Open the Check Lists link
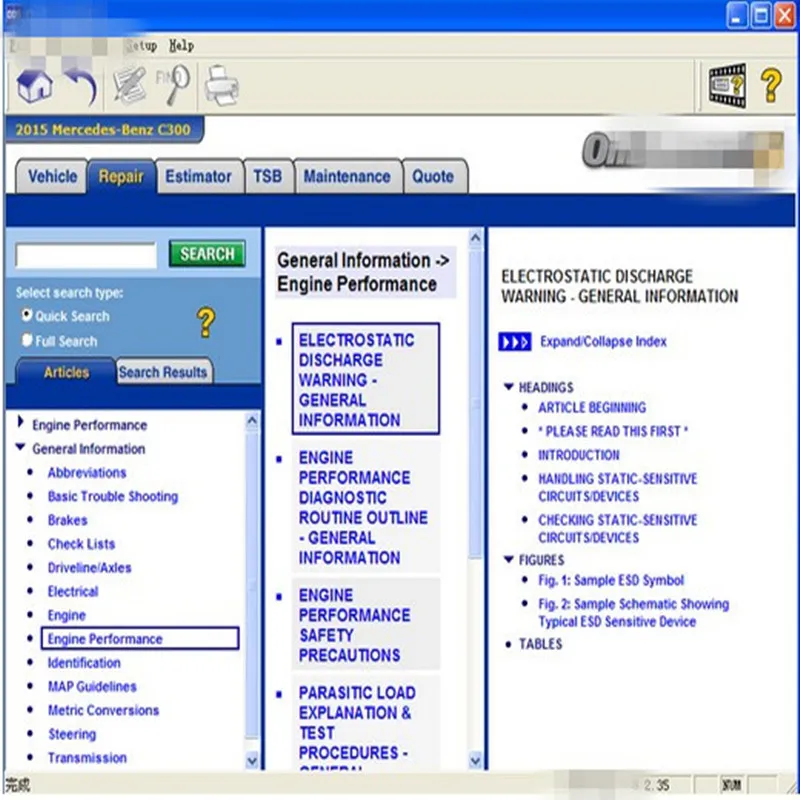This screenshot has width=800, height=800. (81, 544)
